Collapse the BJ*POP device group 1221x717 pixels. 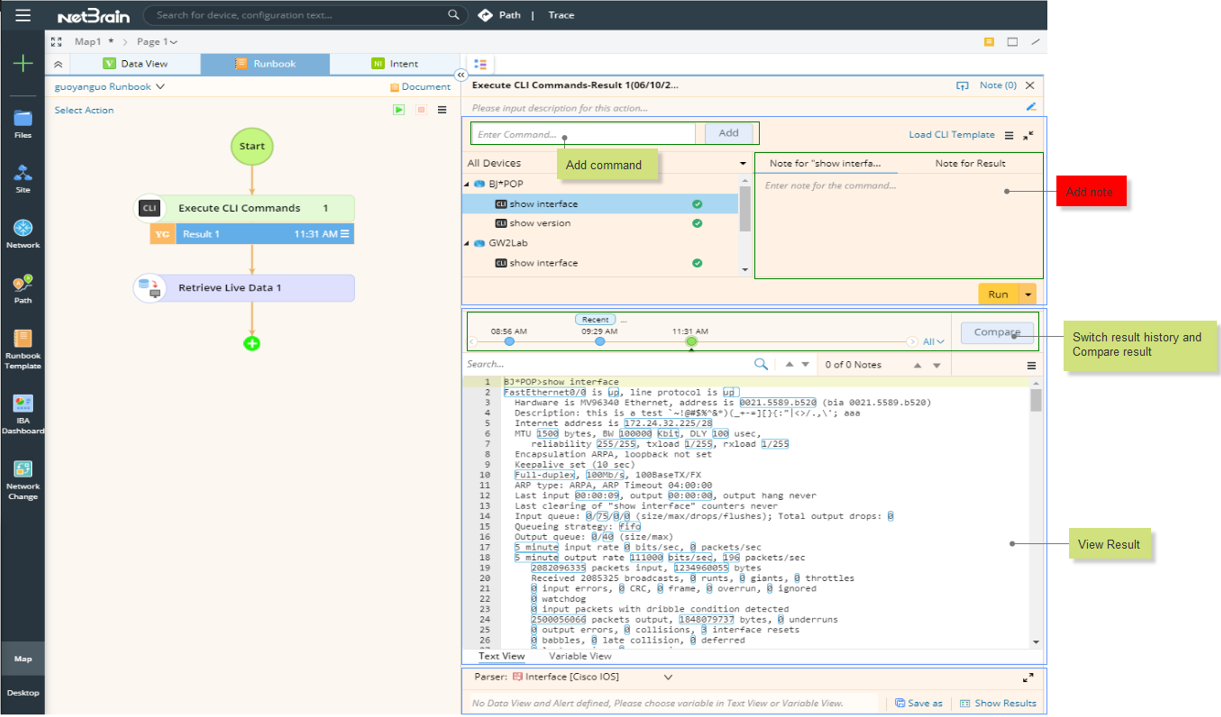[467, 183]
